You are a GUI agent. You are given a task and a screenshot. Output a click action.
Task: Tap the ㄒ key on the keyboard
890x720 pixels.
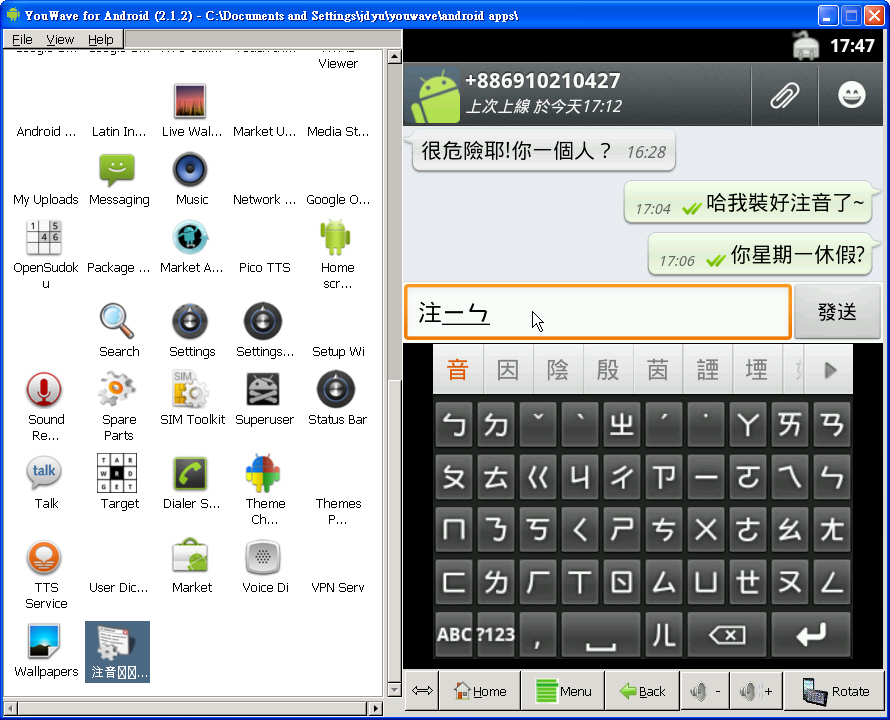click(x=580, y=582)
